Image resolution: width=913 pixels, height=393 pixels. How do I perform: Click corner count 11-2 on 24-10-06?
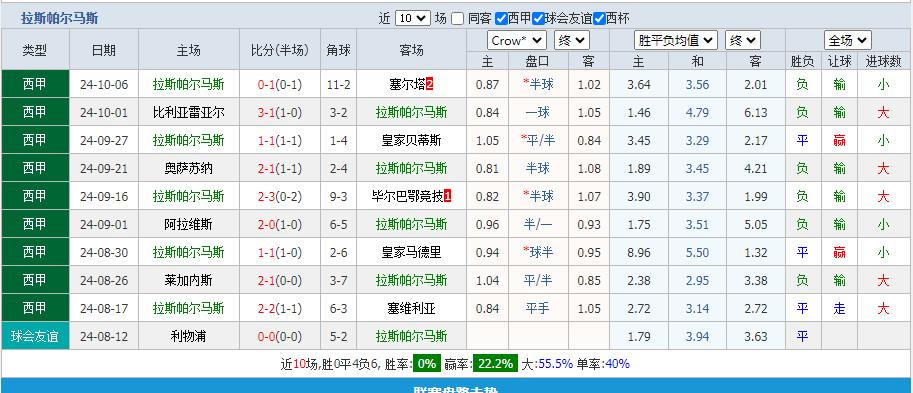(x=338, y=84)
